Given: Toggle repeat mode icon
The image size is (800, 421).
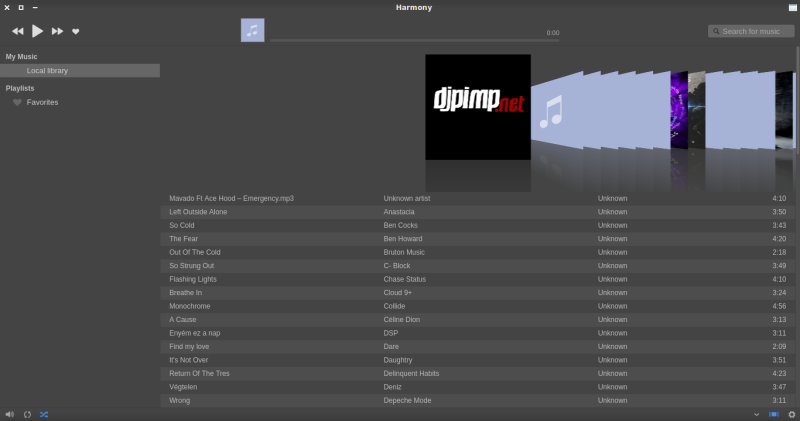Looking at the screenshot, I should click(x=27, y=414).
